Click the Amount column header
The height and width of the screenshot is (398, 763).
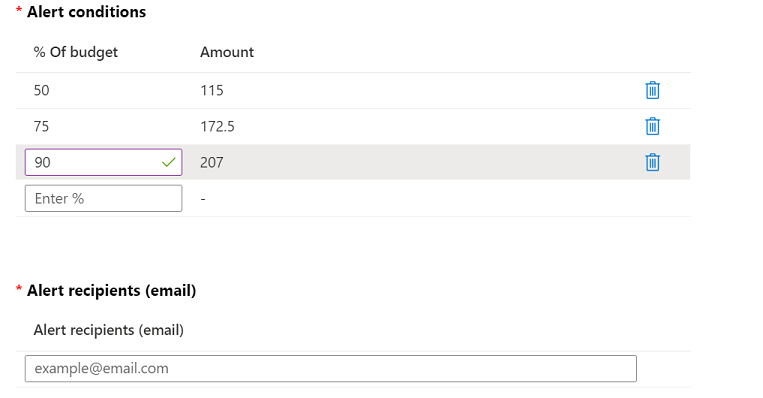[227, 52]
